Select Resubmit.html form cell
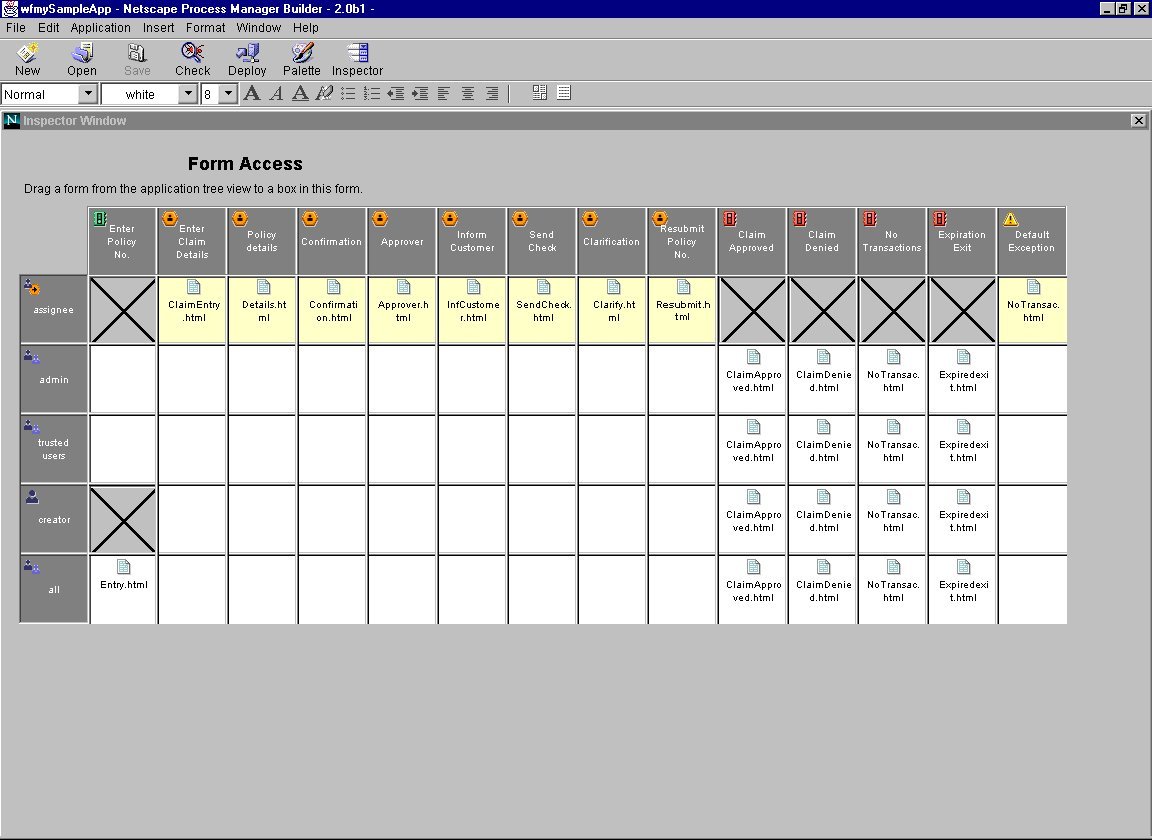Screen dimensions: 1152x840 (683, 310)
